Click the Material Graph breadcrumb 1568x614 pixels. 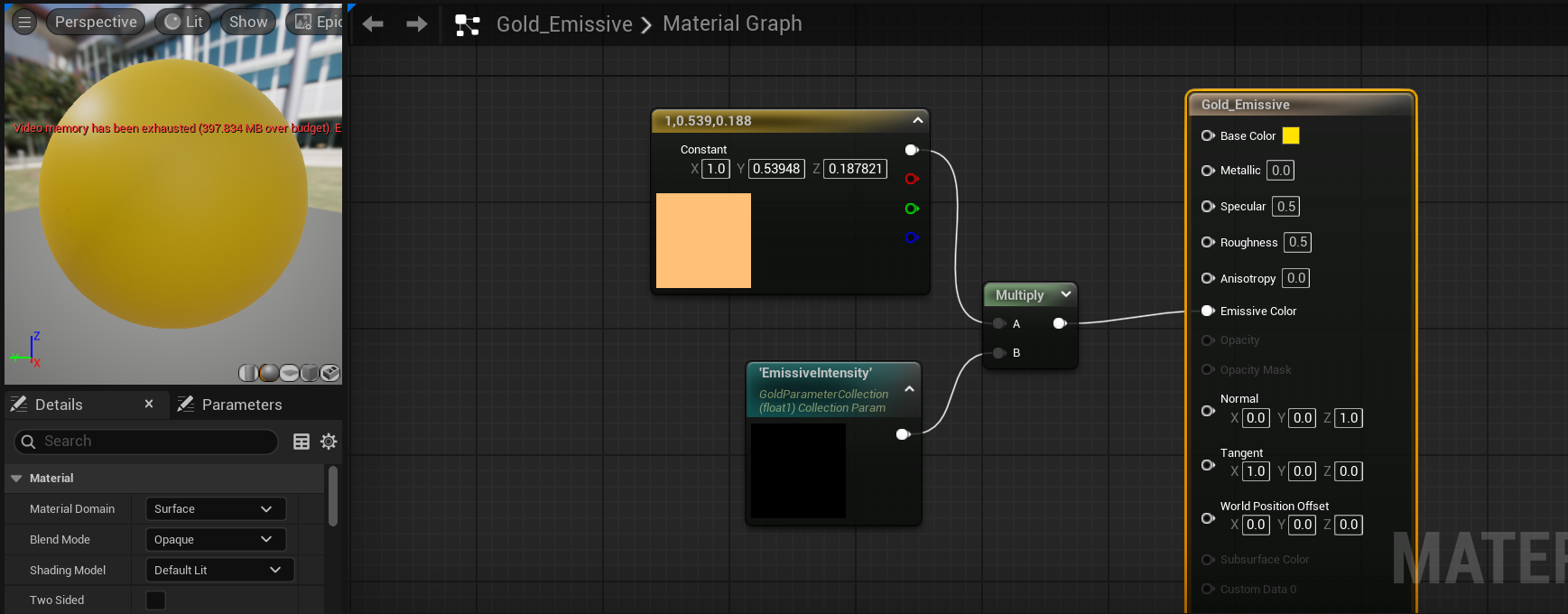732,23
